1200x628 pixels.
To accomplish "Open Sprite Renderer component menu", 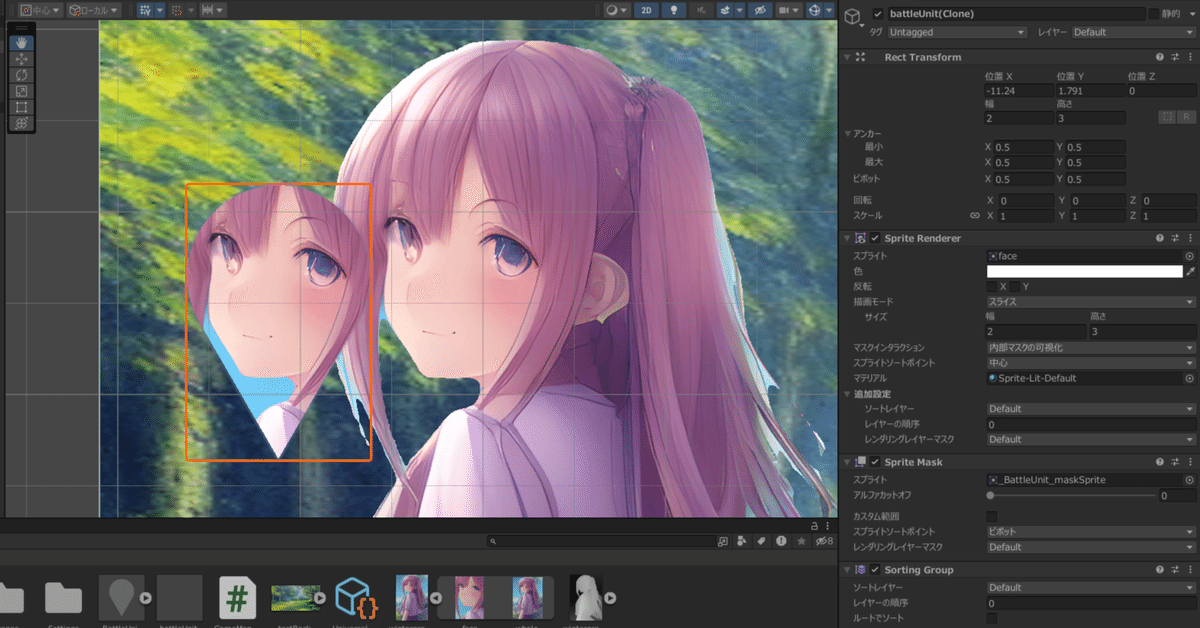I will 1190,238.
